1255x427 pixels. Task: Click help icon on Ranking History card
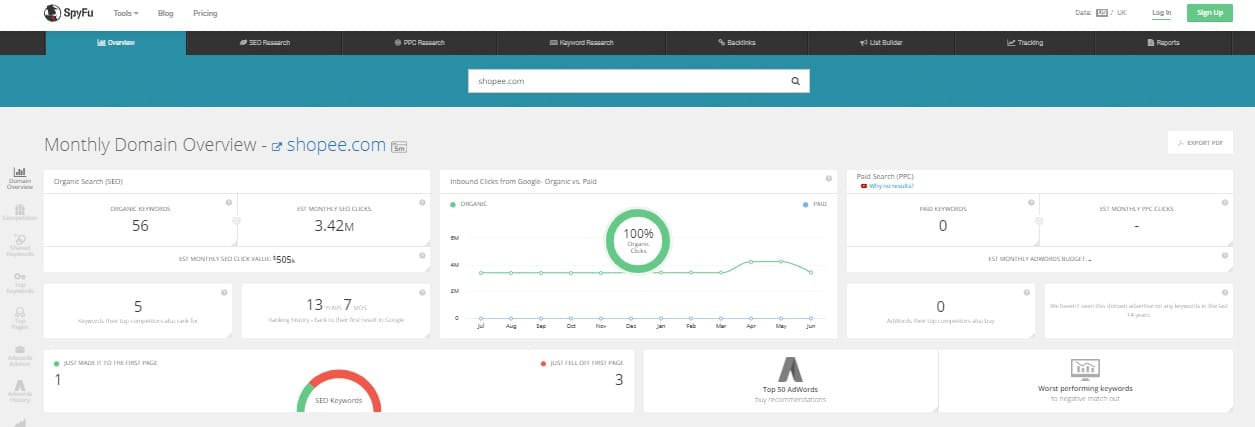(421, 293)
